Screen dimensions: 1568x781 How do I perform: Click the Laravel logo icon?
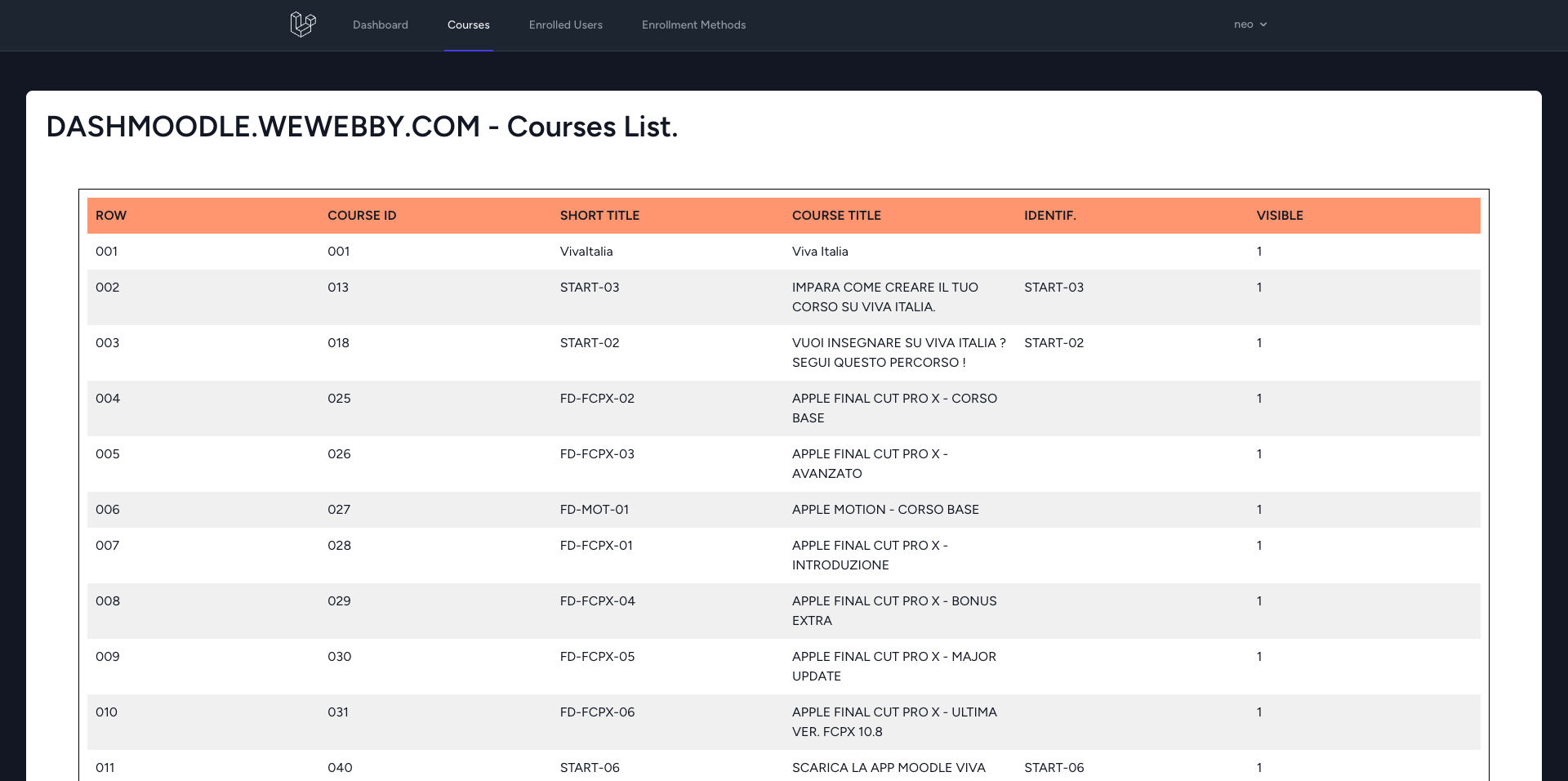(x=303, y=25)
